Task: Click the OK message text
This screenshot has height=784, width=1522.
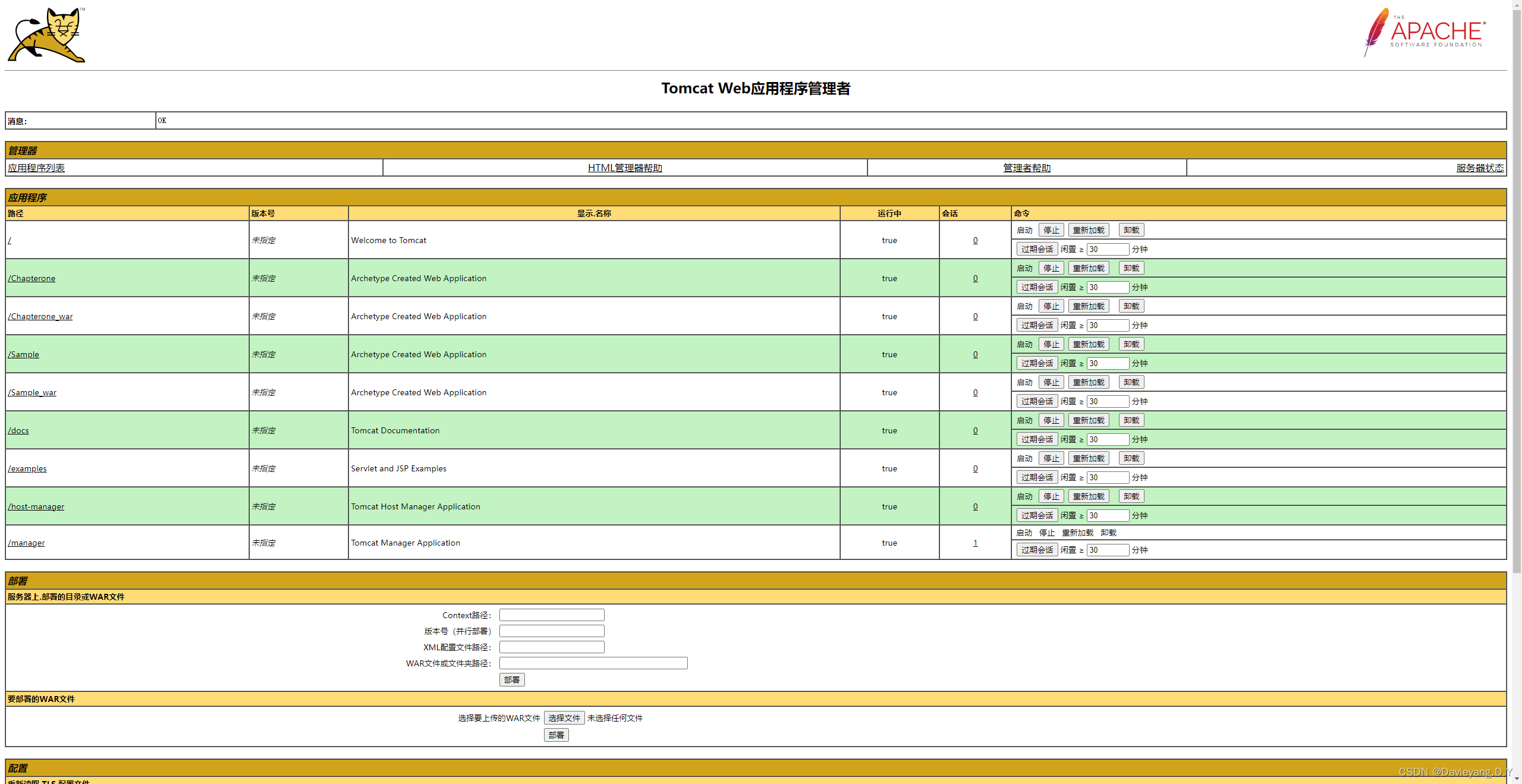Action: (162, 121)
